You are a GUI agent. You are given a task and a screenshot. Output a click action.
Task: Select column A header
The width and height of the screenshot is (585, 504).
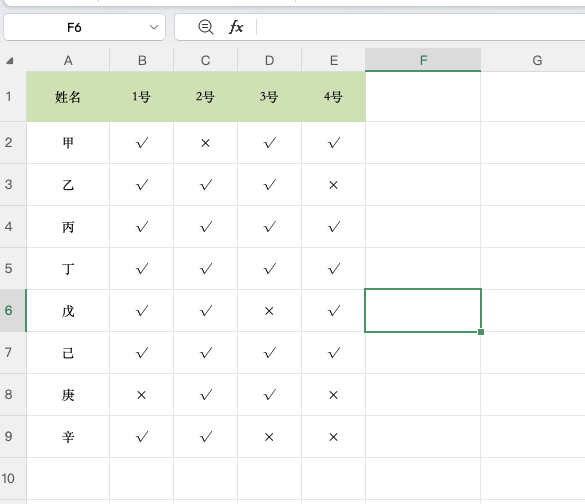[x=68, y=60]
